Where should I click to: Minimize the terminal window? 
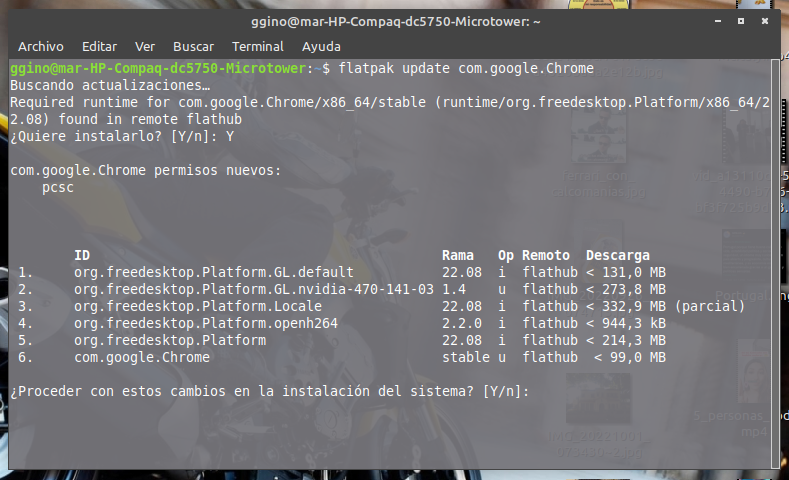(x=718, y=21)
